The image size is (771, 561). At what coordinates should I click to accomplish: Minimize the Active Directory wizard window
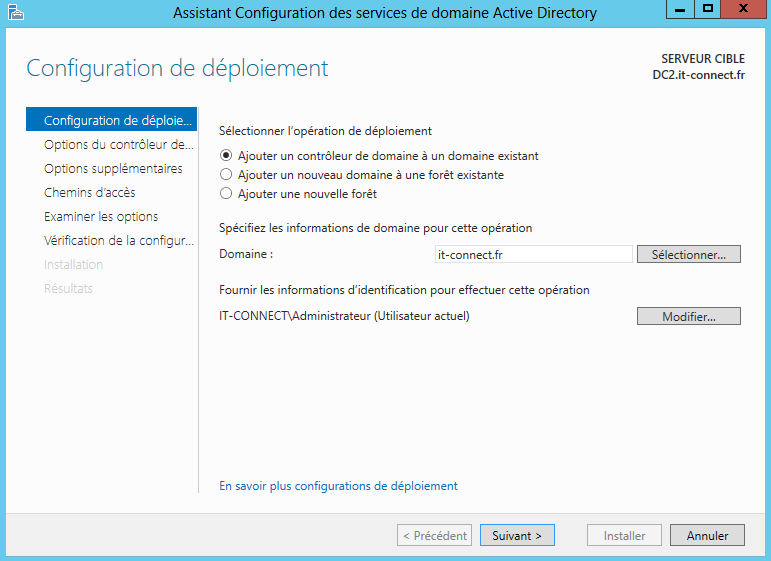point(680,10)
